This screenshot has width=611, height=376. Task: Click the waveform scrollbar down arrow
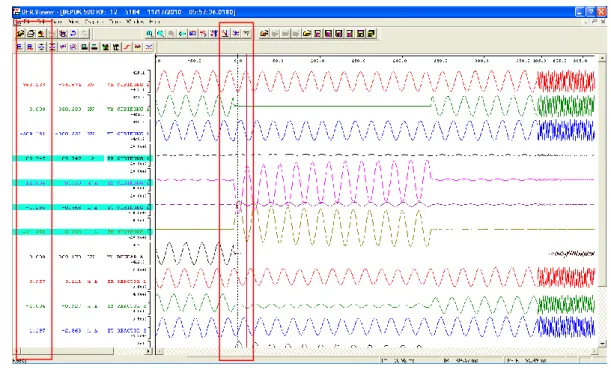click(x=602, y=344)
